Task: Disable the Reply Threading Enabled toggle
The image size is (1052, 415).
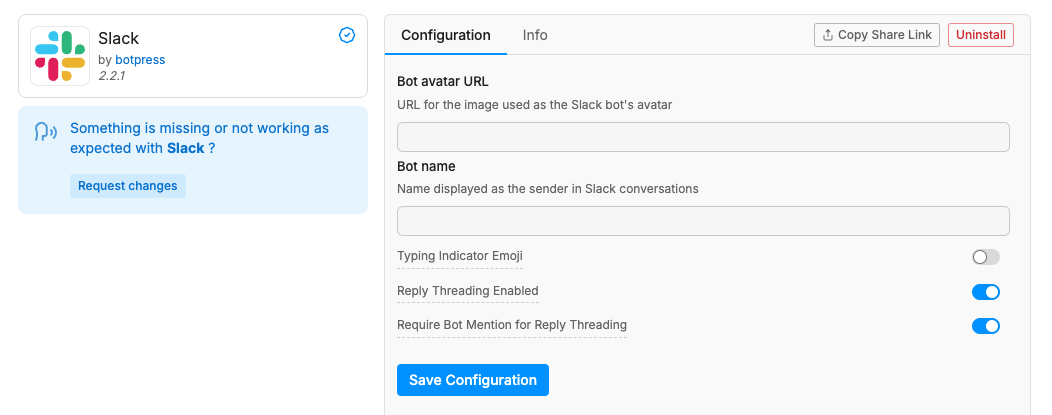Action: click(x=985, y=292)
